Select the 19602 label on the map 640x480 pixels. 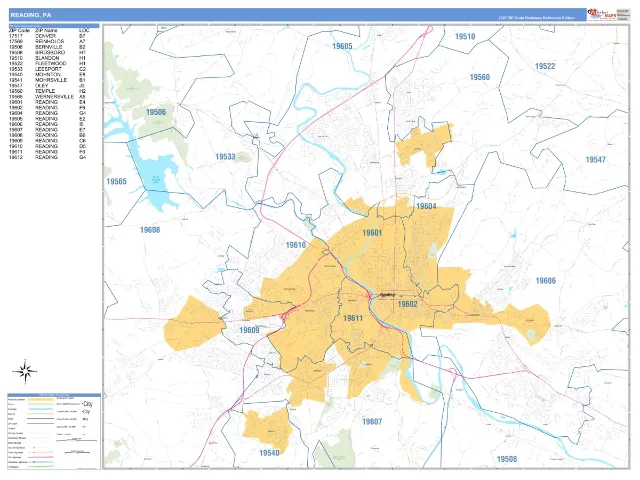[407, 304]
